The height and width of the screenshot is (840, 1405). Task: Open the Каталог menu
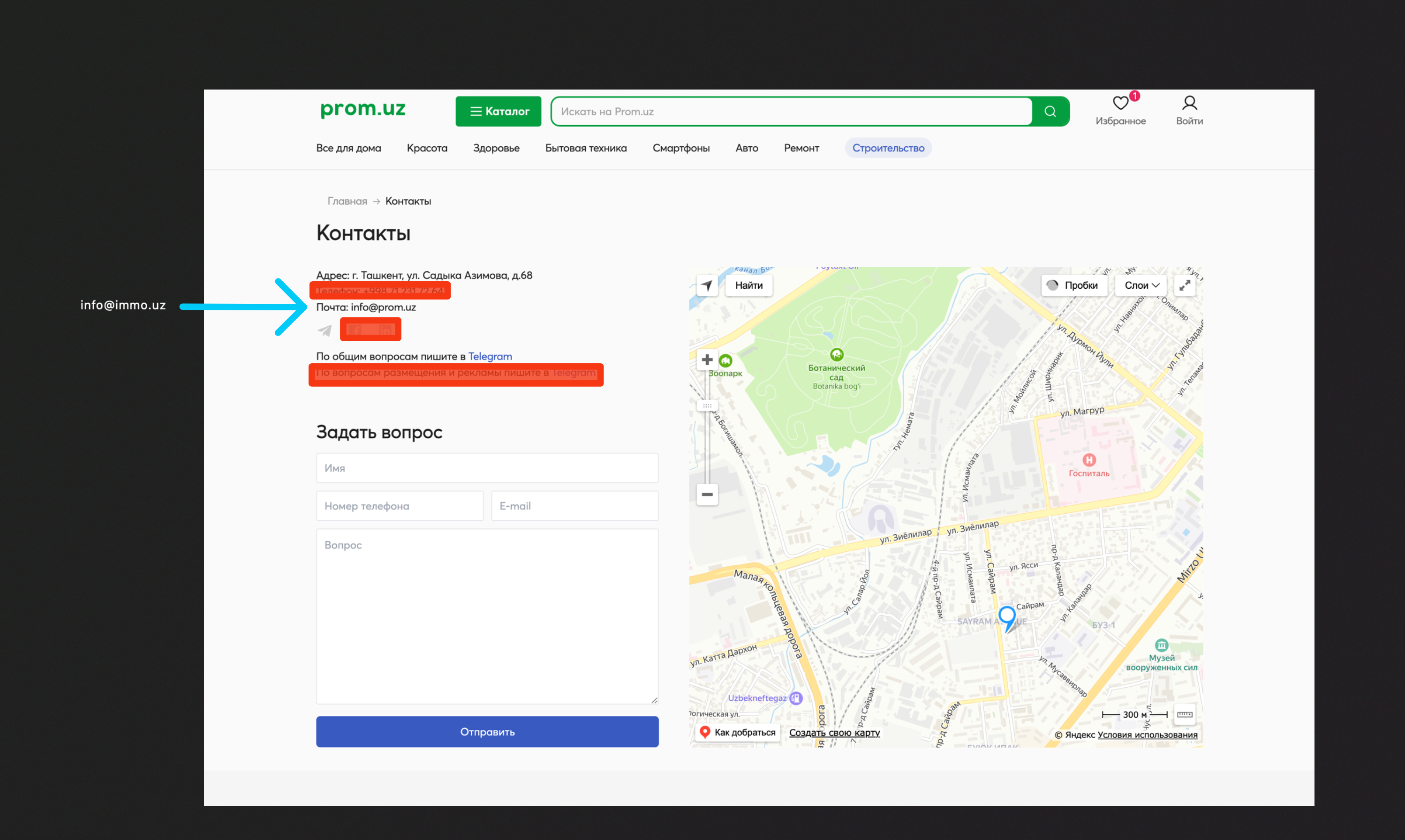(x=499, y=112)
